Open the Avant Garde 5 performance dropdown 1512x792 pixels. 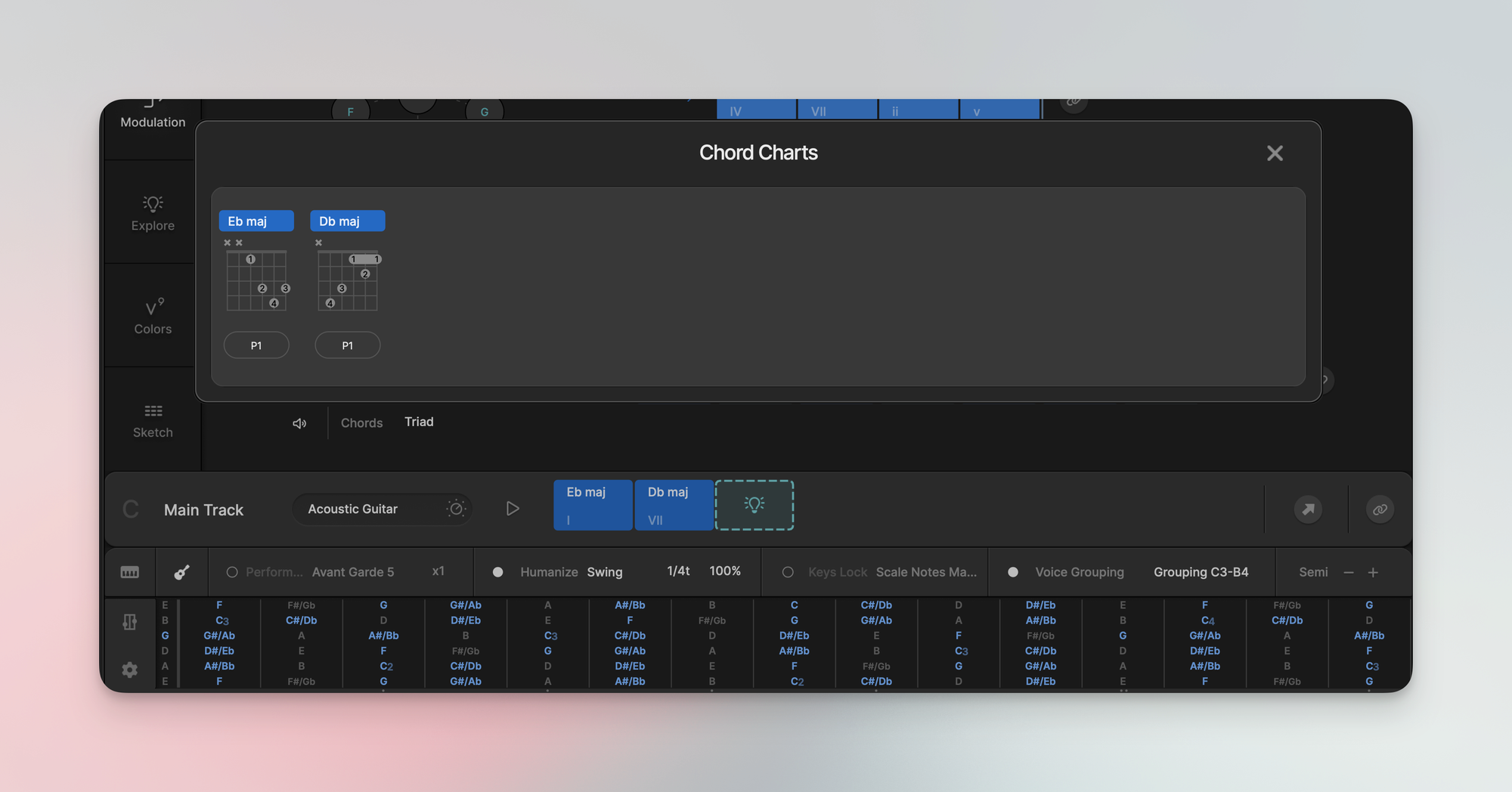point(353,572)
